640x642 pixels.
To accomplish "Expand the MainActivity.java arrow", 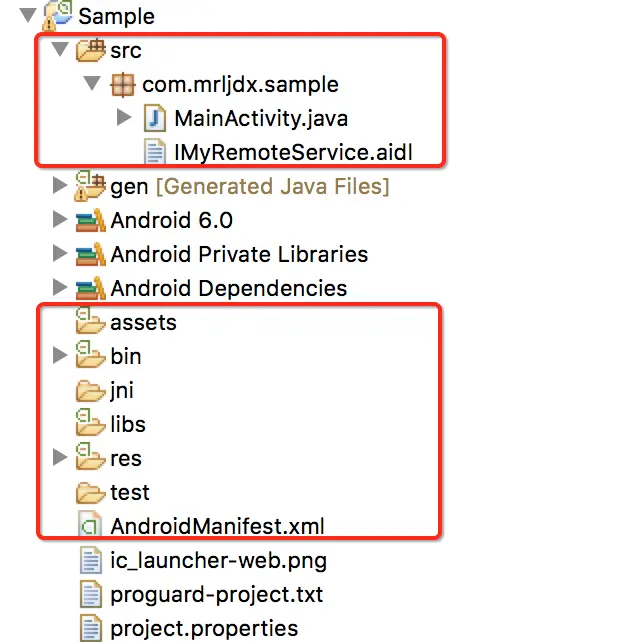I will tap(124, 118).
